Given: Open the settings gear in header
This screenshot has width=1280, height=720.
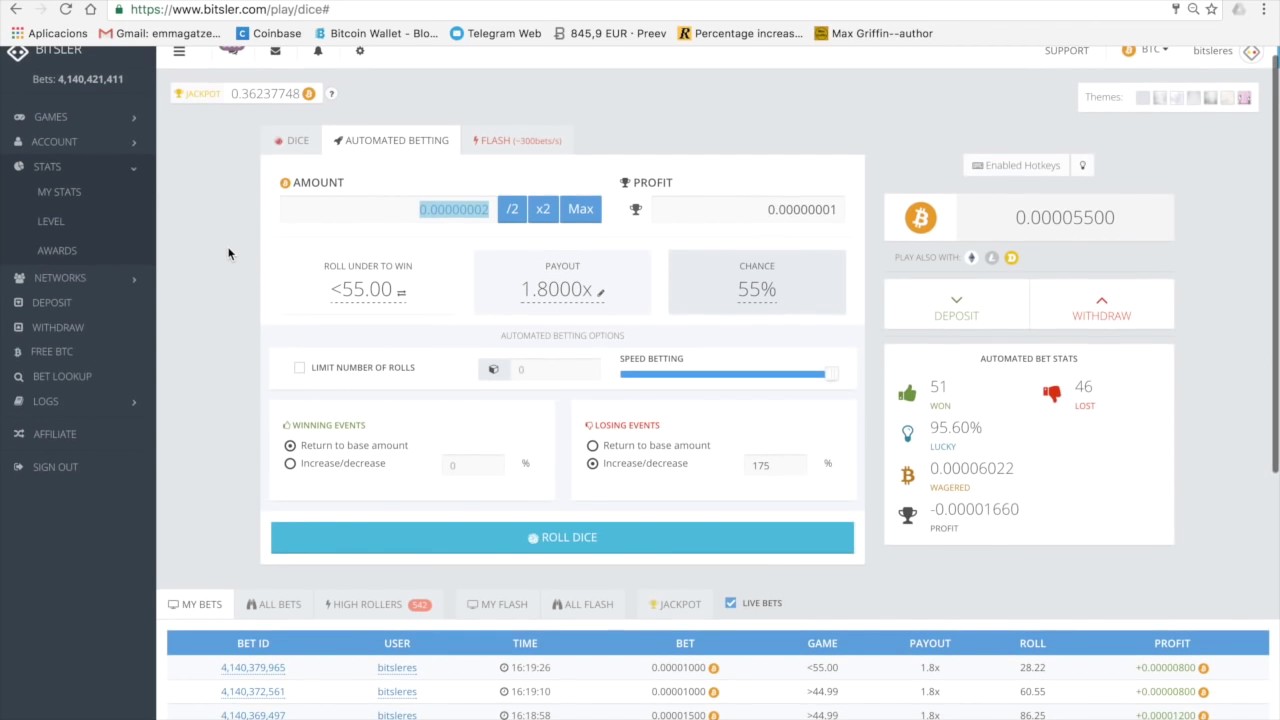Looking at the screenshot, I should coord(360,51).
